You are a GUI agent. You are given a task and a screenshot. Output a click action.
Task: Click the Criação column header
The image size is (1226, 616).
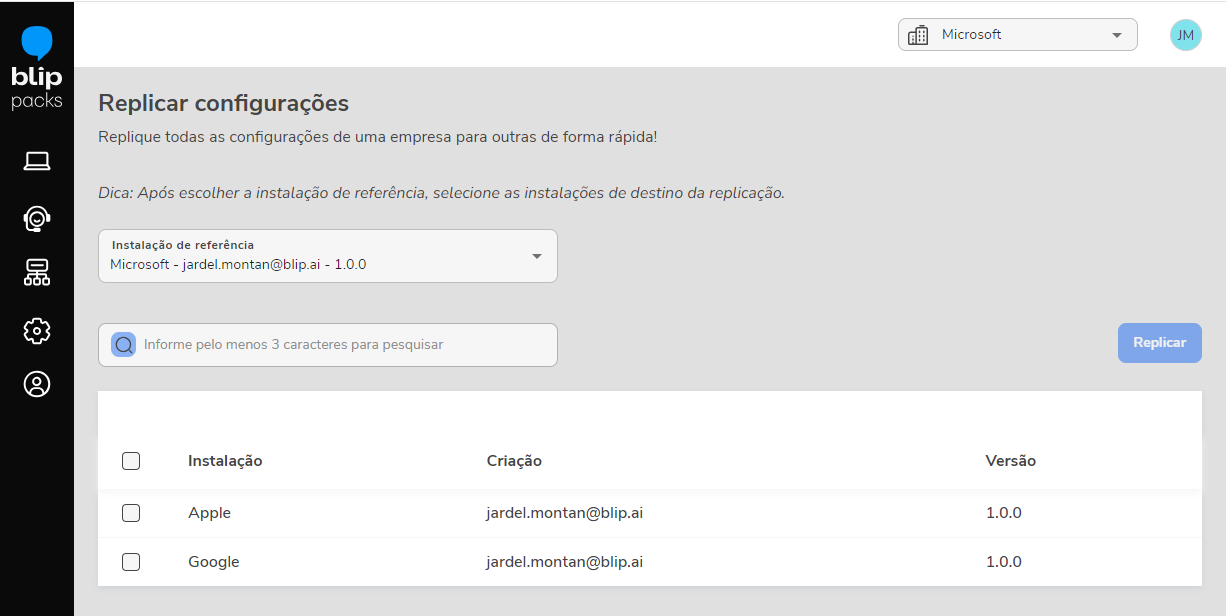(x=514, y=461)
